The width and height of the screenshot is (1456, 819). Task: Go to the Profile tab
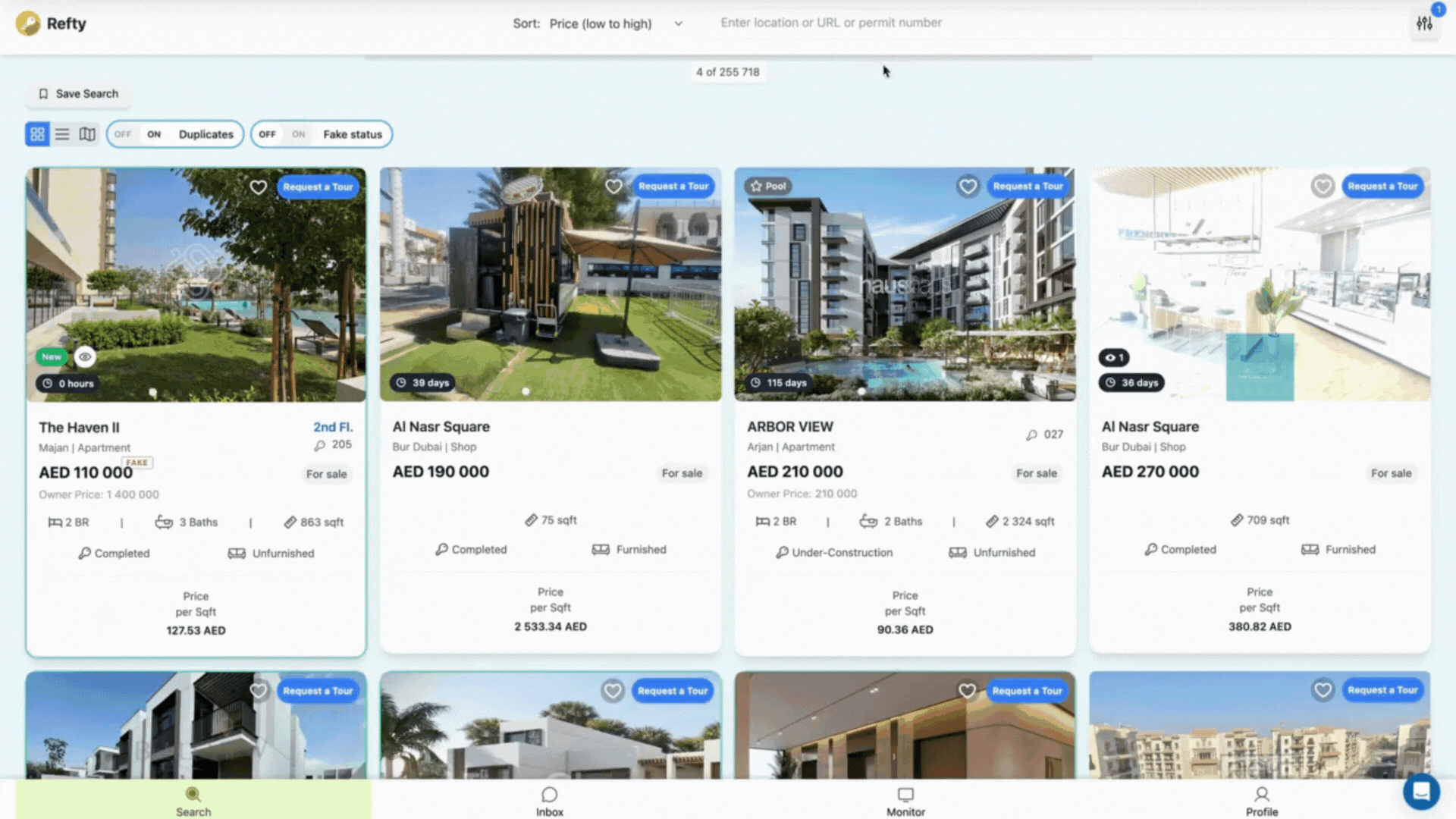click(x=1262, y=801)
